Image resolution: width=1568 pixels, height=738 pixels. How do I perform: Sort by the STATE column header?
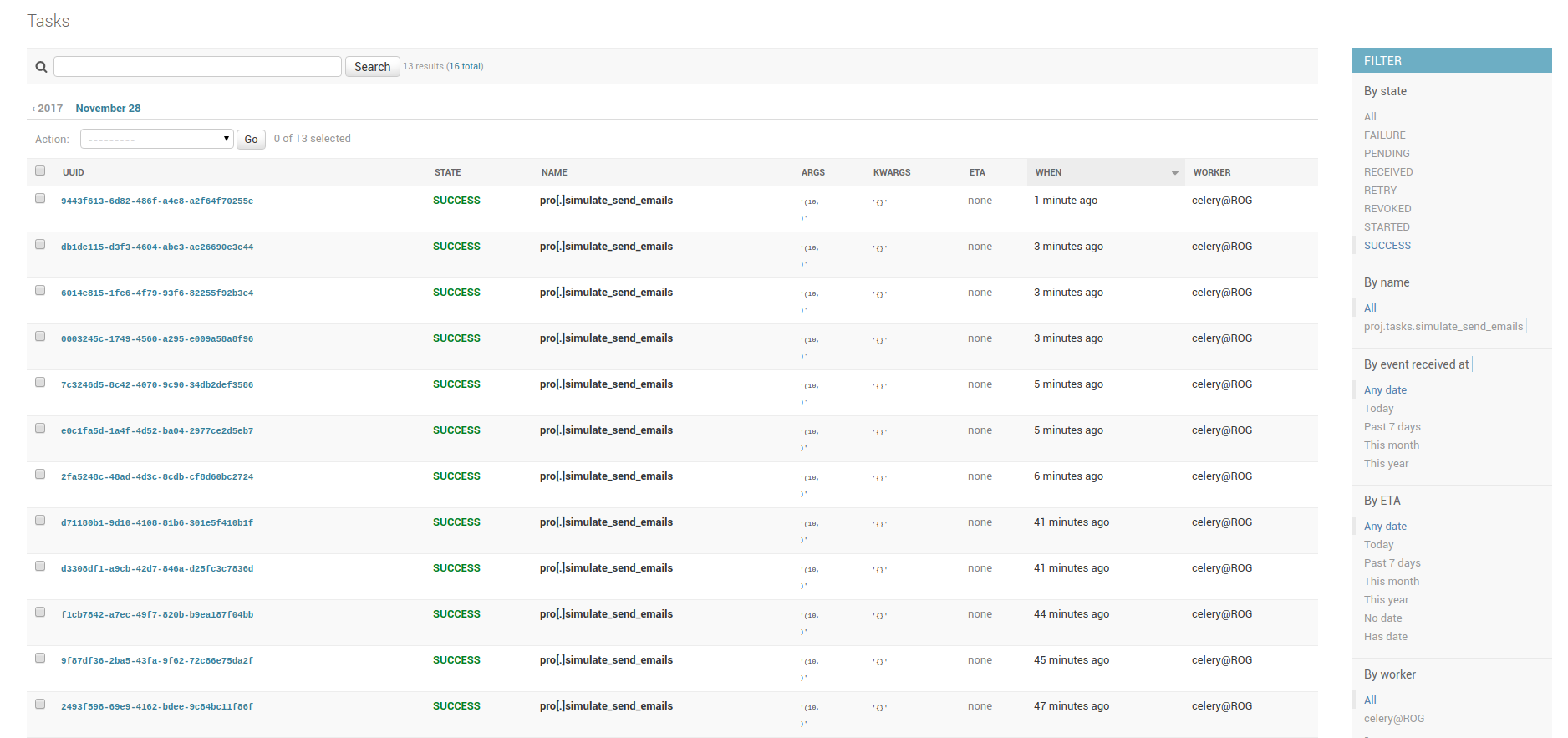click(x=447, y=172)
